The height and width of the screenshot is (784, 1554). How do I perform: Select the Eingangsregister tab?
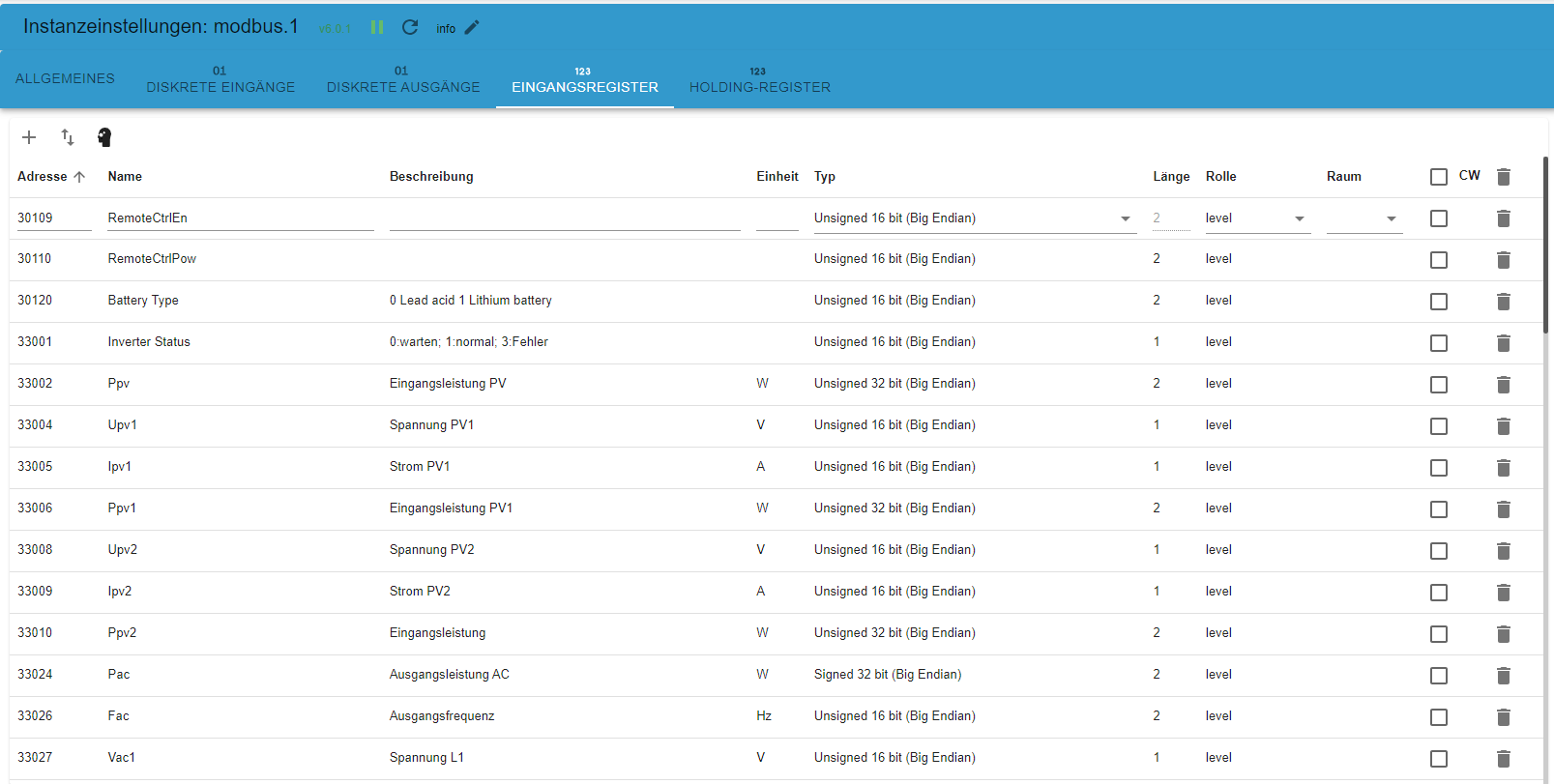(x=585, y=79)
